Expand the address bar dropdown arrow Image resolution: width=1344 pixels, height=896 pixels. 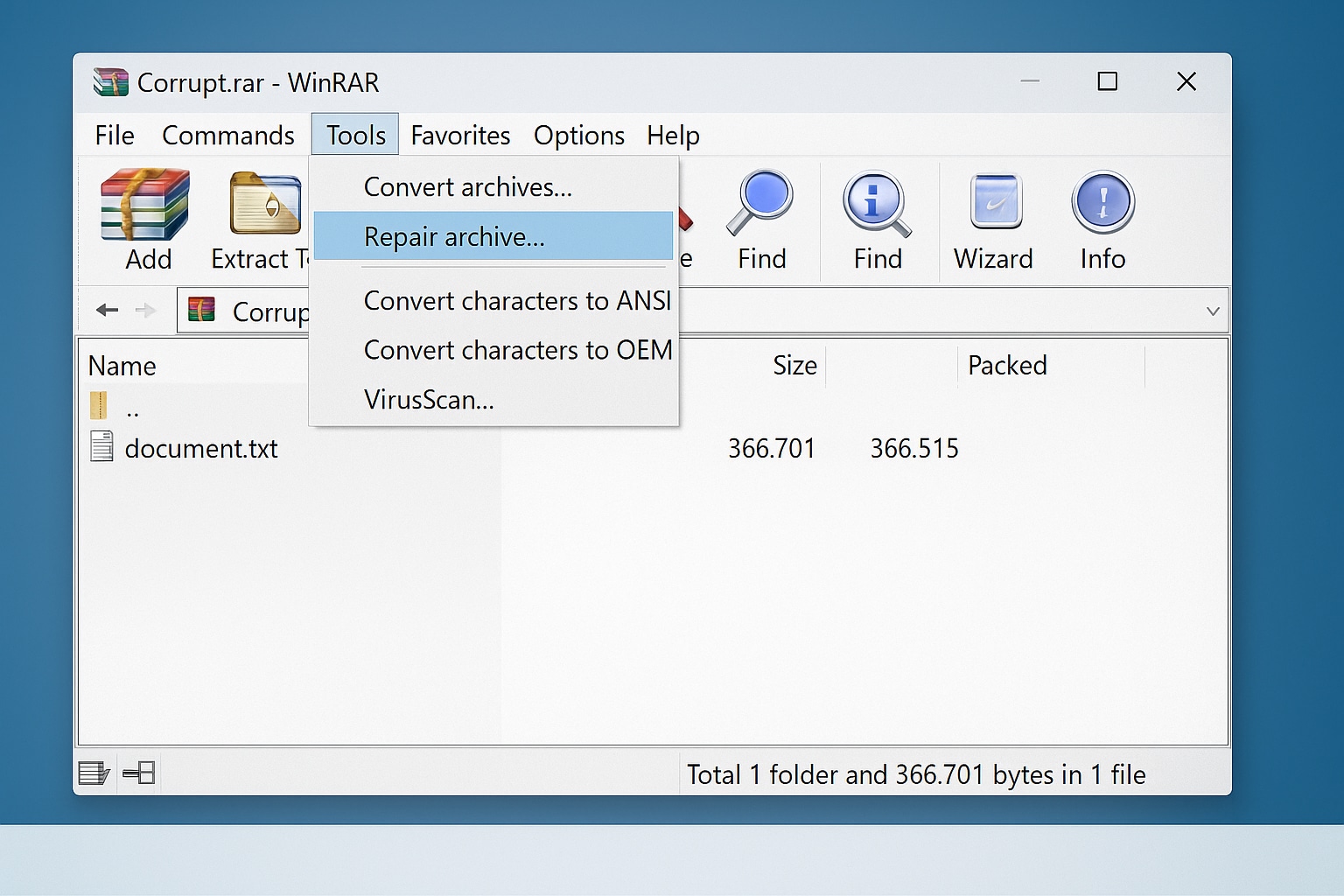click(1213, 311)
